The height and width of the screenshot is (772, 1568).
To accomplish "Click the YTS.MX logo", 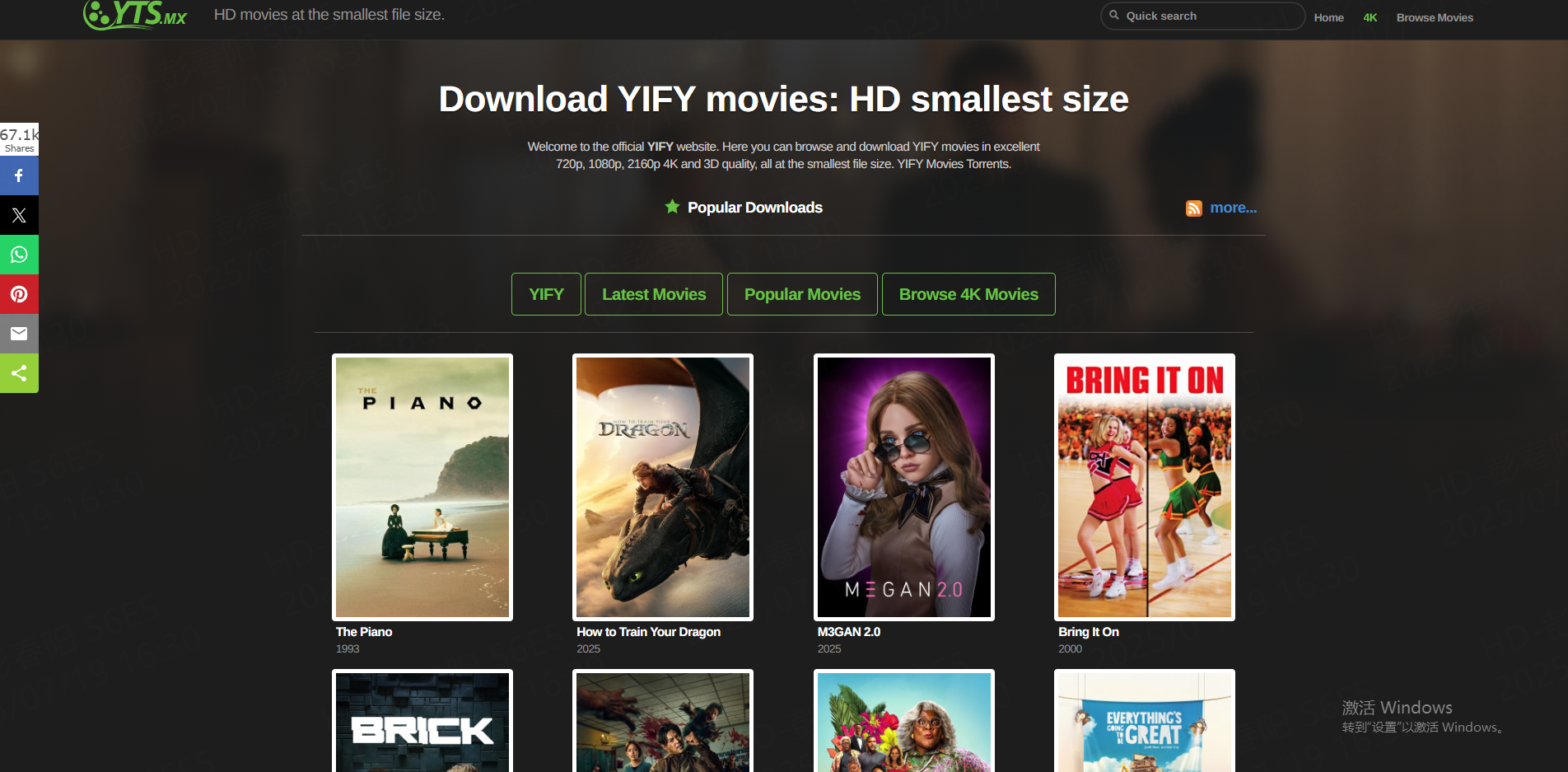I will [x=136, y=15].
